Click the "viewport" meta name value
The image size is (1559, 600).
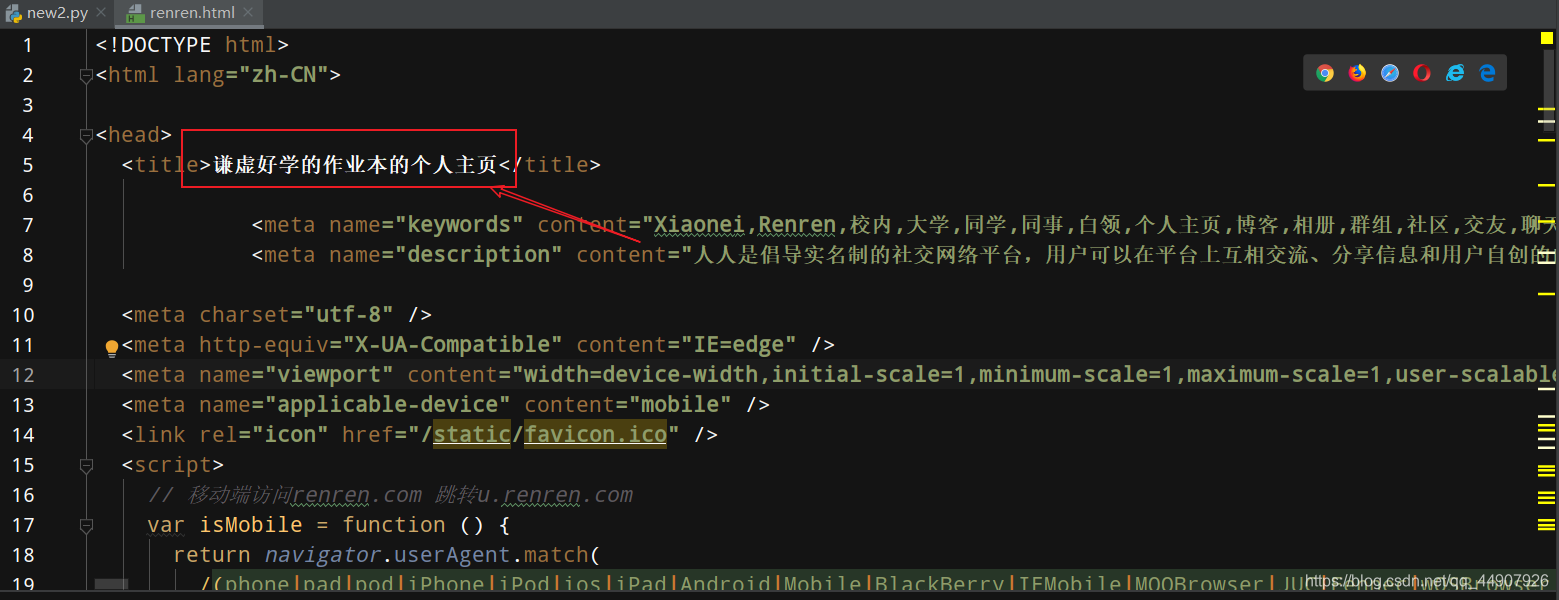click(329, 375)
